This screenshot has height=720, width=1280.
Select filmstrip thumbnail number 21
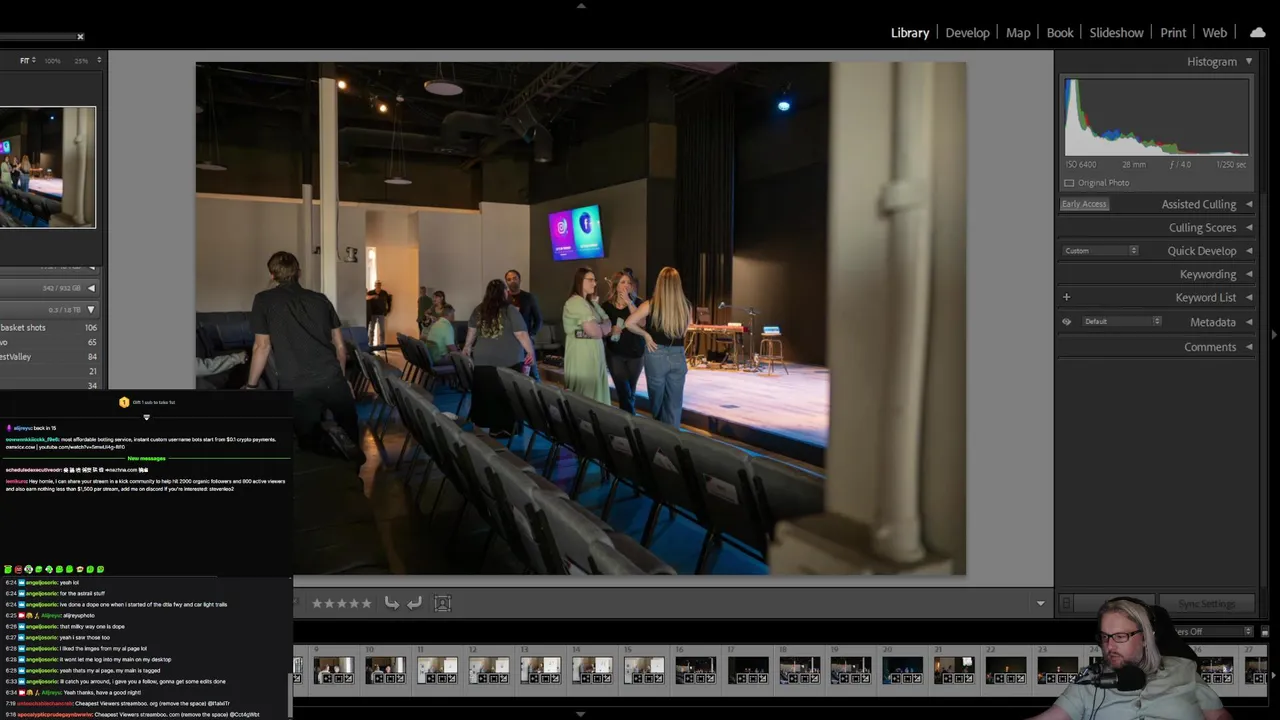(x=954, y=670)
